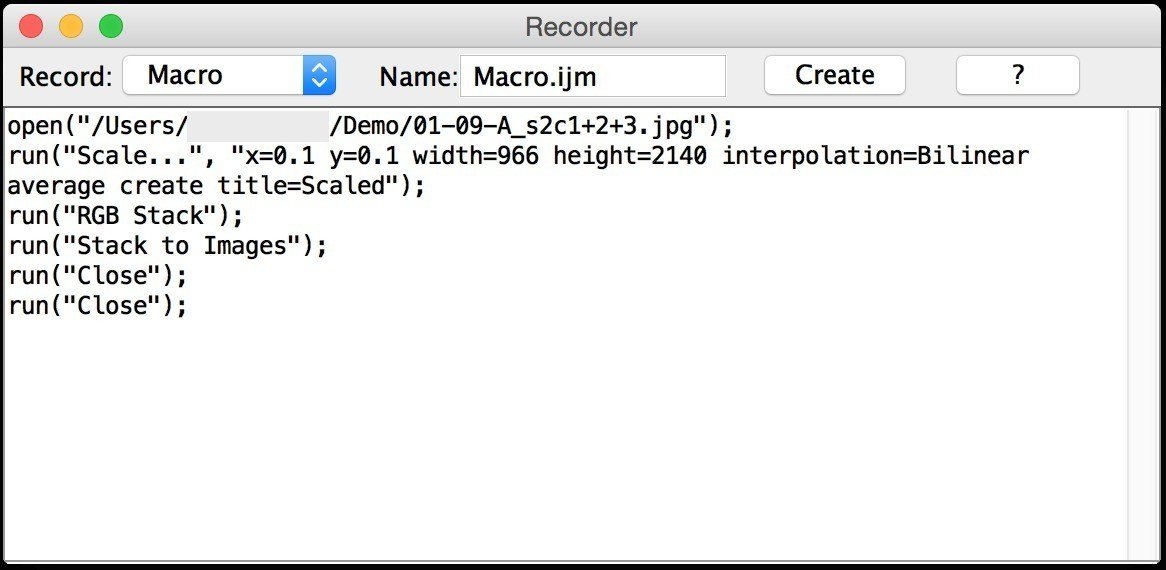The image size is (1166, 570).
Task: Close the Recorder window with red button
Action: tap(31, 27)
